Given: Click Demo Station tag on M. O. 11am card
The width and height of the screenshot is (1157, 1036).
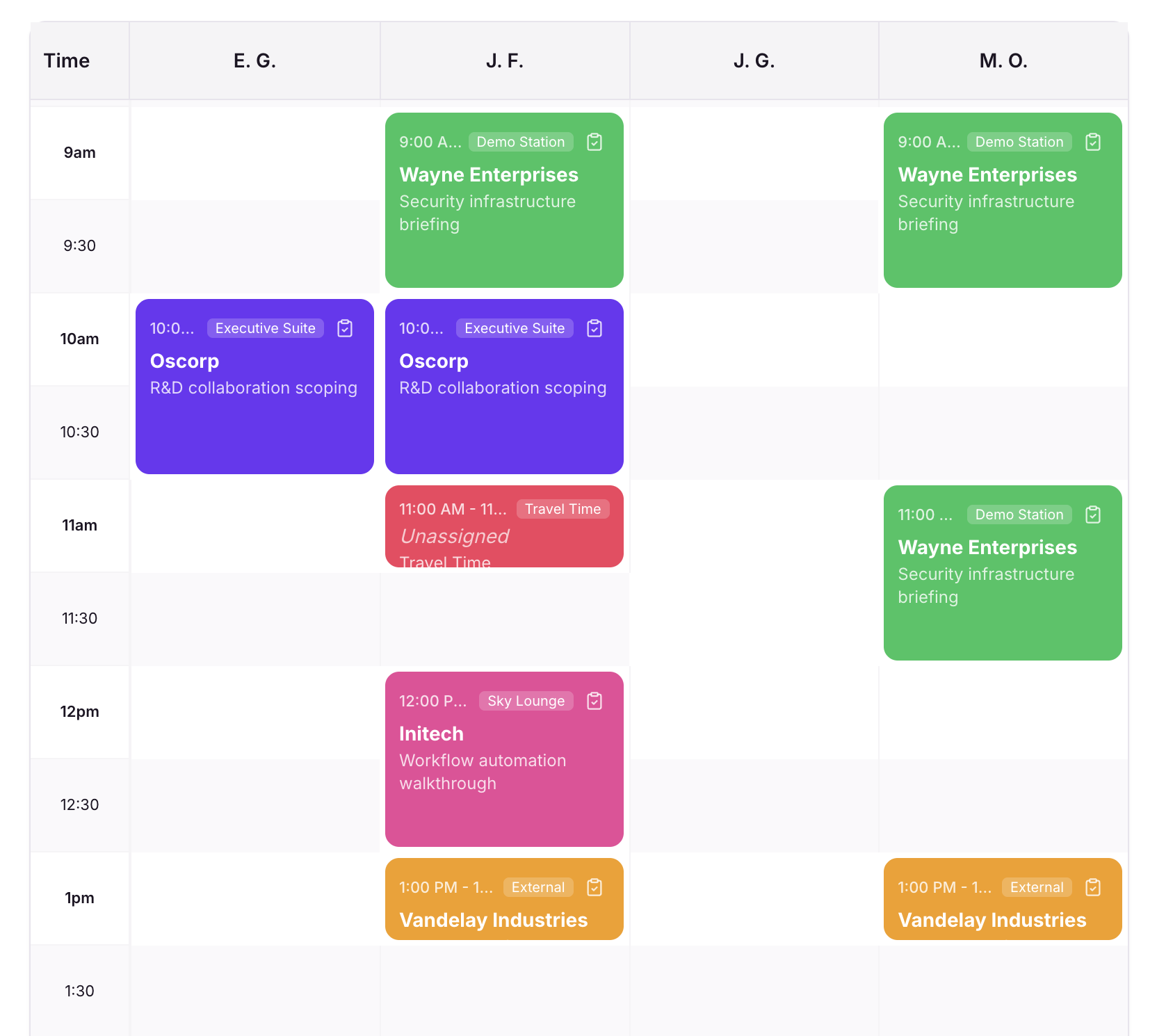Looking at the screenshot, I should point(1019,515).
